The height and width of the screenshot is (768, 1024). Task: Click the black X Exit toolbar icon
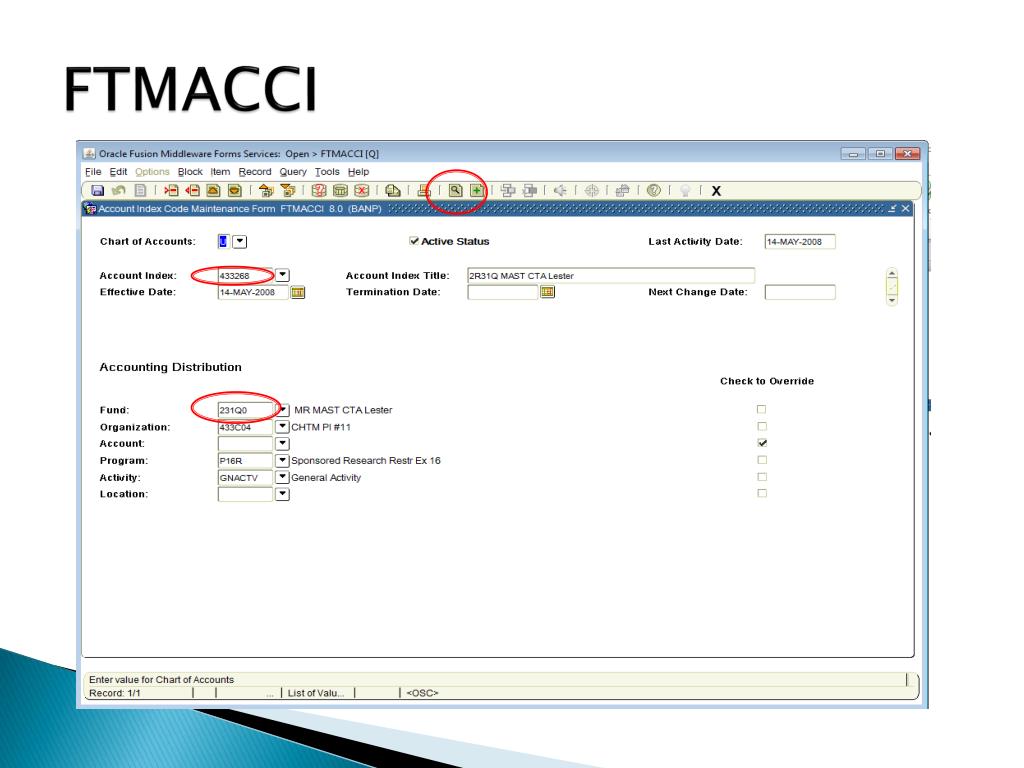pos(716,191)
